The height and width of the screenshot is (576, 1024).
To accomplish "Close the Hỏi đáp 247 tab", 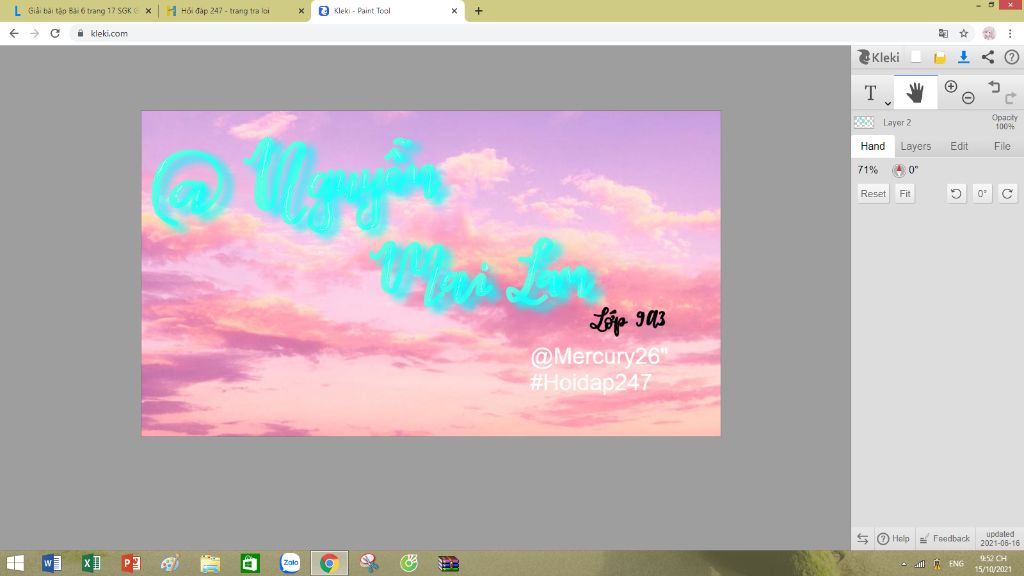I will click(x=301, y=11).
